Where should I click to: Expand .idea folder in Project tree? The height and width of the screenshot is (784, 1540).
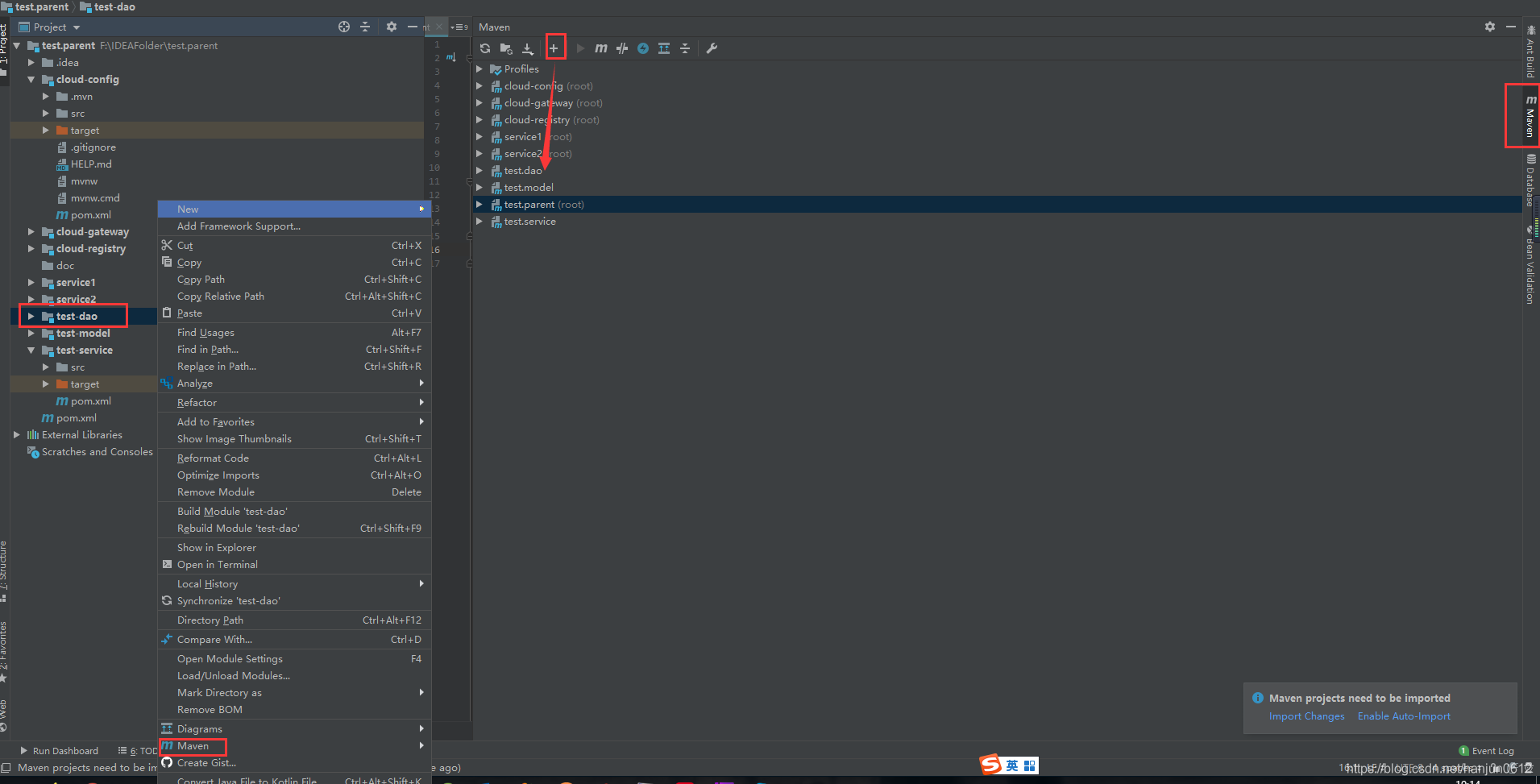pos(31,63)
